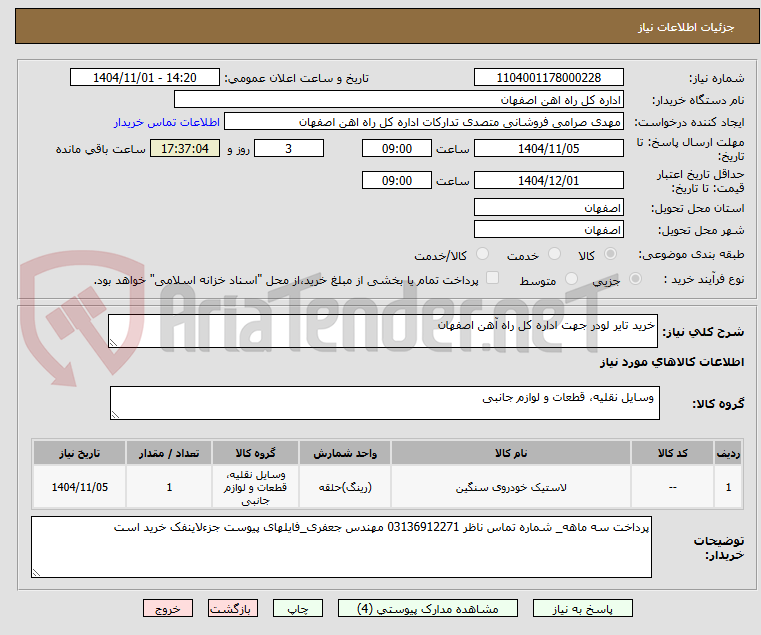761x635 pixels.
Task: Select the خدمت radio button
Action: click(554, 254)
